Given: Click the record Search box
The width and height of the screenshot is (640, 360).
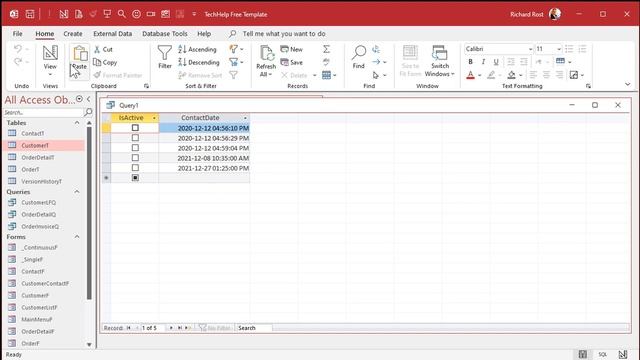Looking at the screenshot, I should [x=254, y=328].
